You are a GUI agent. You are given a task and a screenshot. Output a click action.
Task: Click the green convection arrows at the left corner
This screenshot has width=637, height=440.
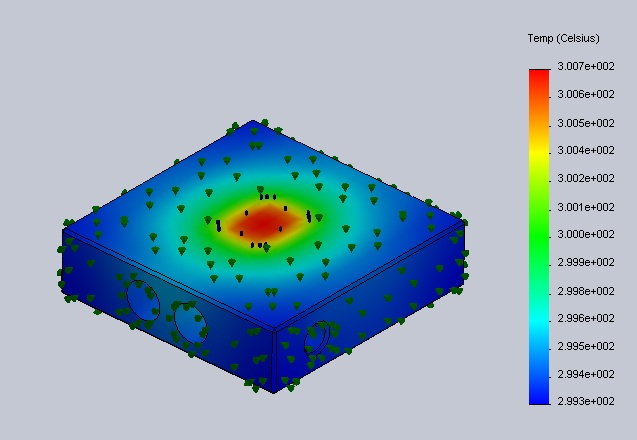[x=68, y=224]
